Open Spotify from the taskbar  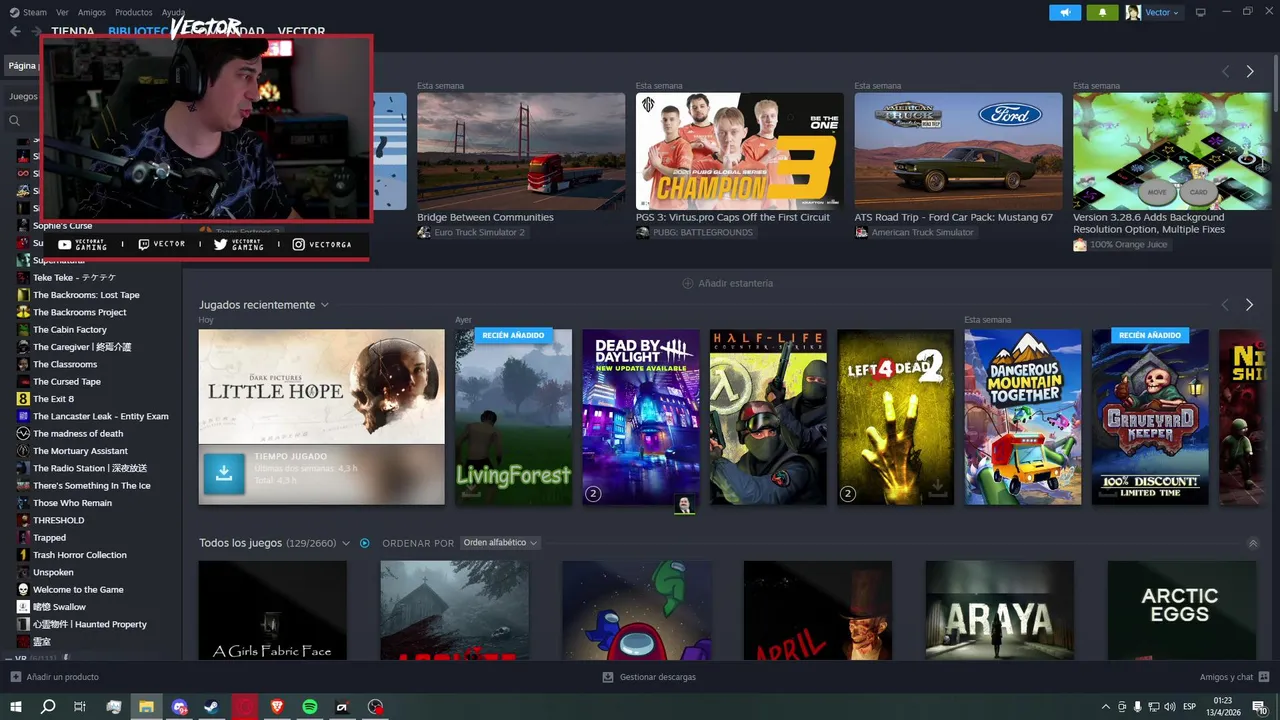310,707
